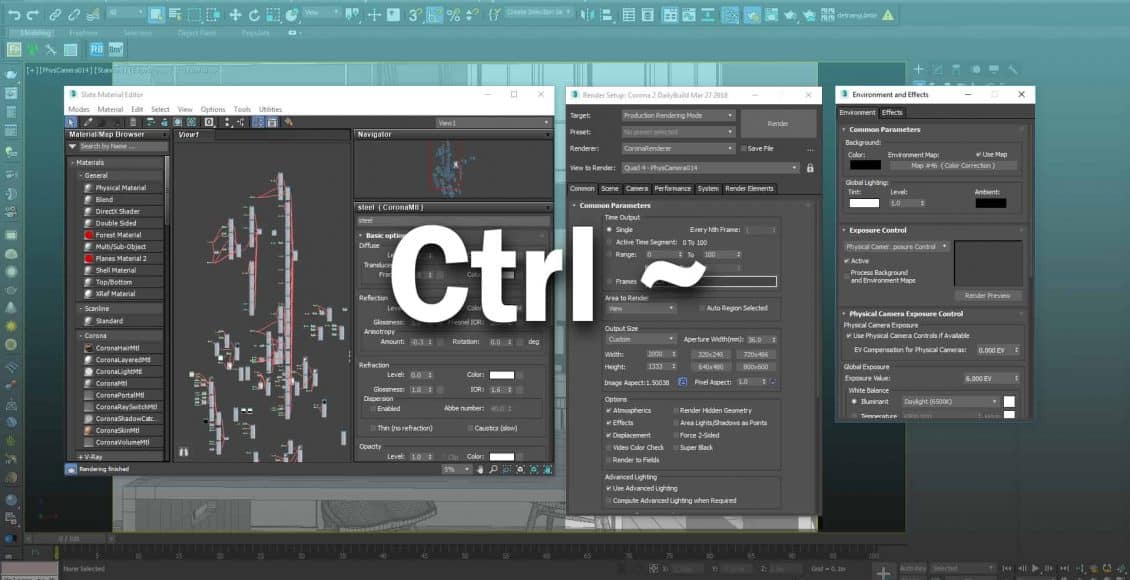Screen dimensions: 1130x580
Task: Click the Render Preview button
Action: click(x=987, y=296)
